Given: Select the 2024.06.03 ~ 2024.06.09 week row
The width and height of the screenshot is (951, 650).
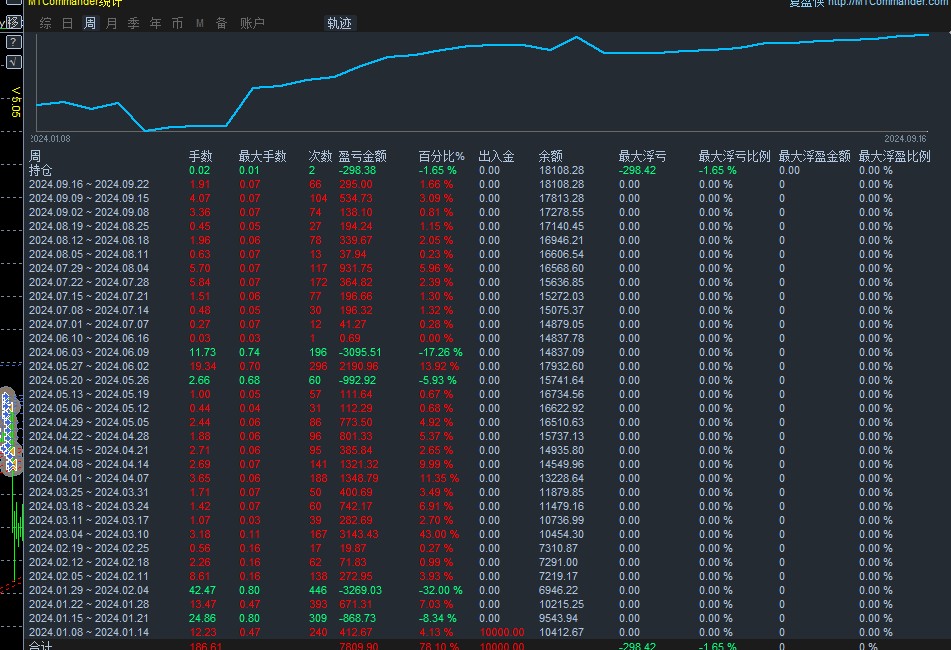Looking at the screenshot, I should pos(89,352).
